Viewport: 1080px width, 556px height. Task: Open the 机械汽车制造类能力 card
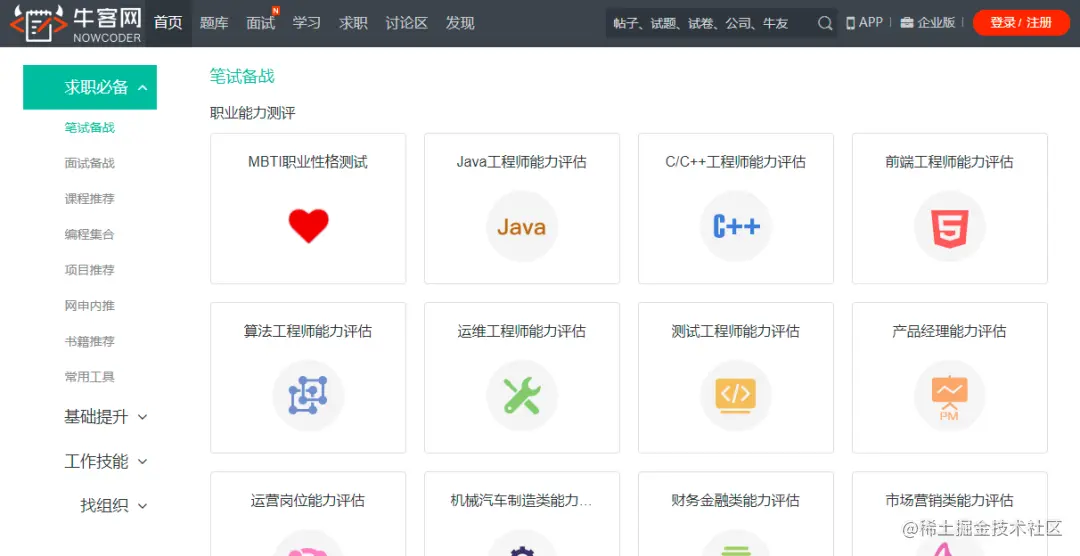tap(521, 514)
